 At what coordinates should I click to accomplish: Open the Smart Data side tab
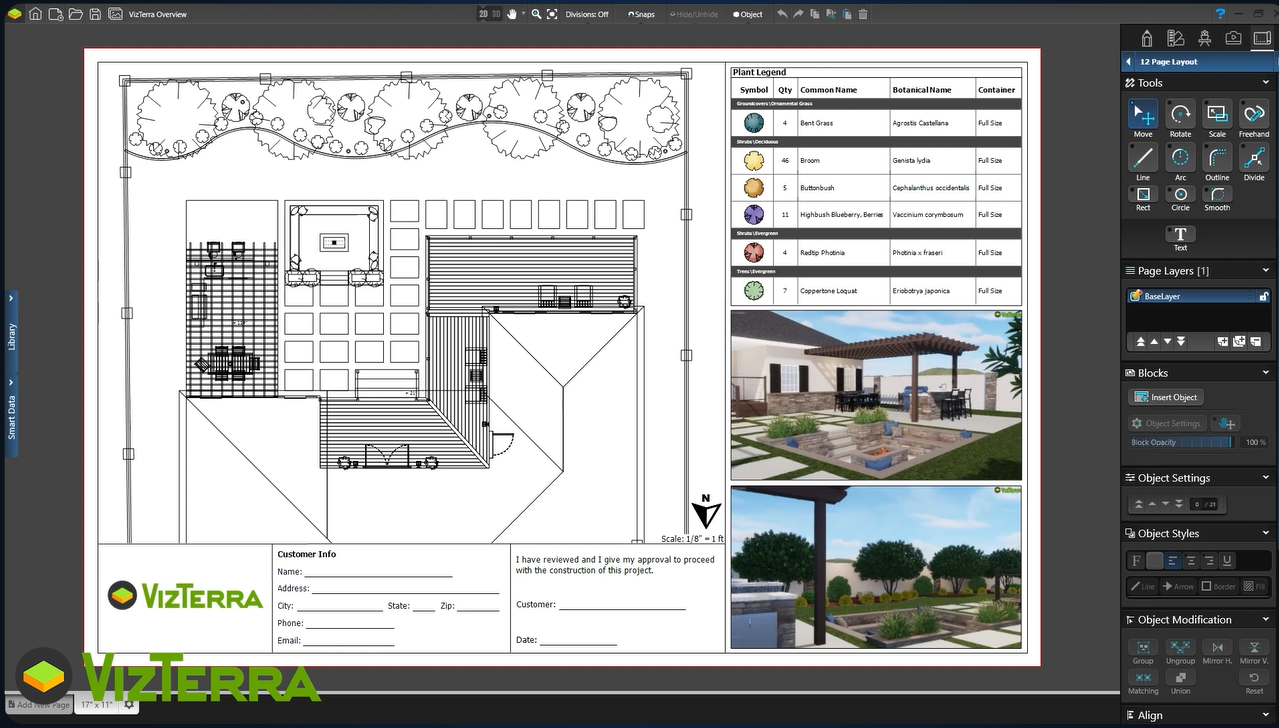pyautogui.click(x=11, y=416)
